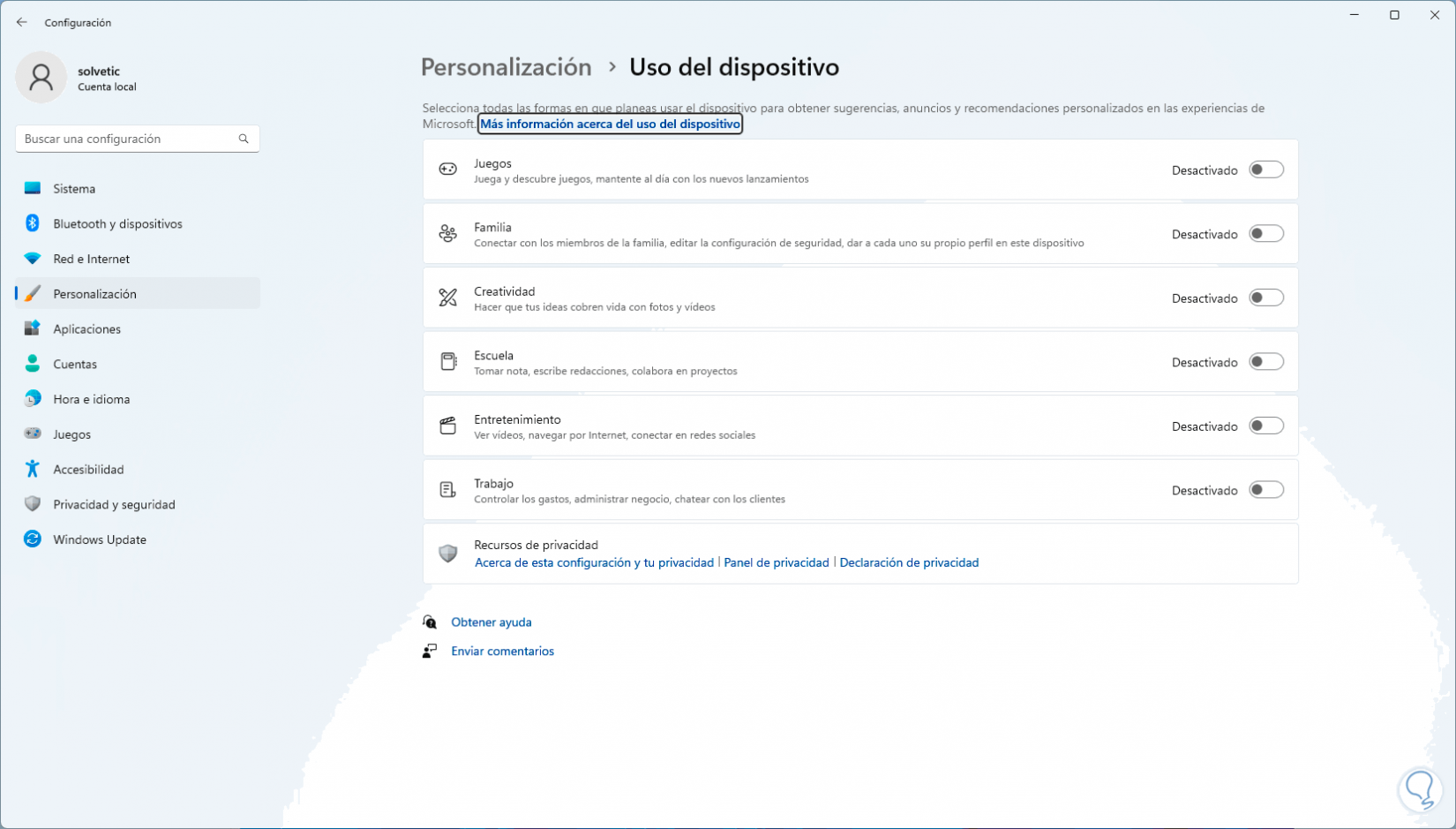Click the Enviar comentarios feedback icon
Viewport: 1456px width, 829px height.
click(430, 652)
